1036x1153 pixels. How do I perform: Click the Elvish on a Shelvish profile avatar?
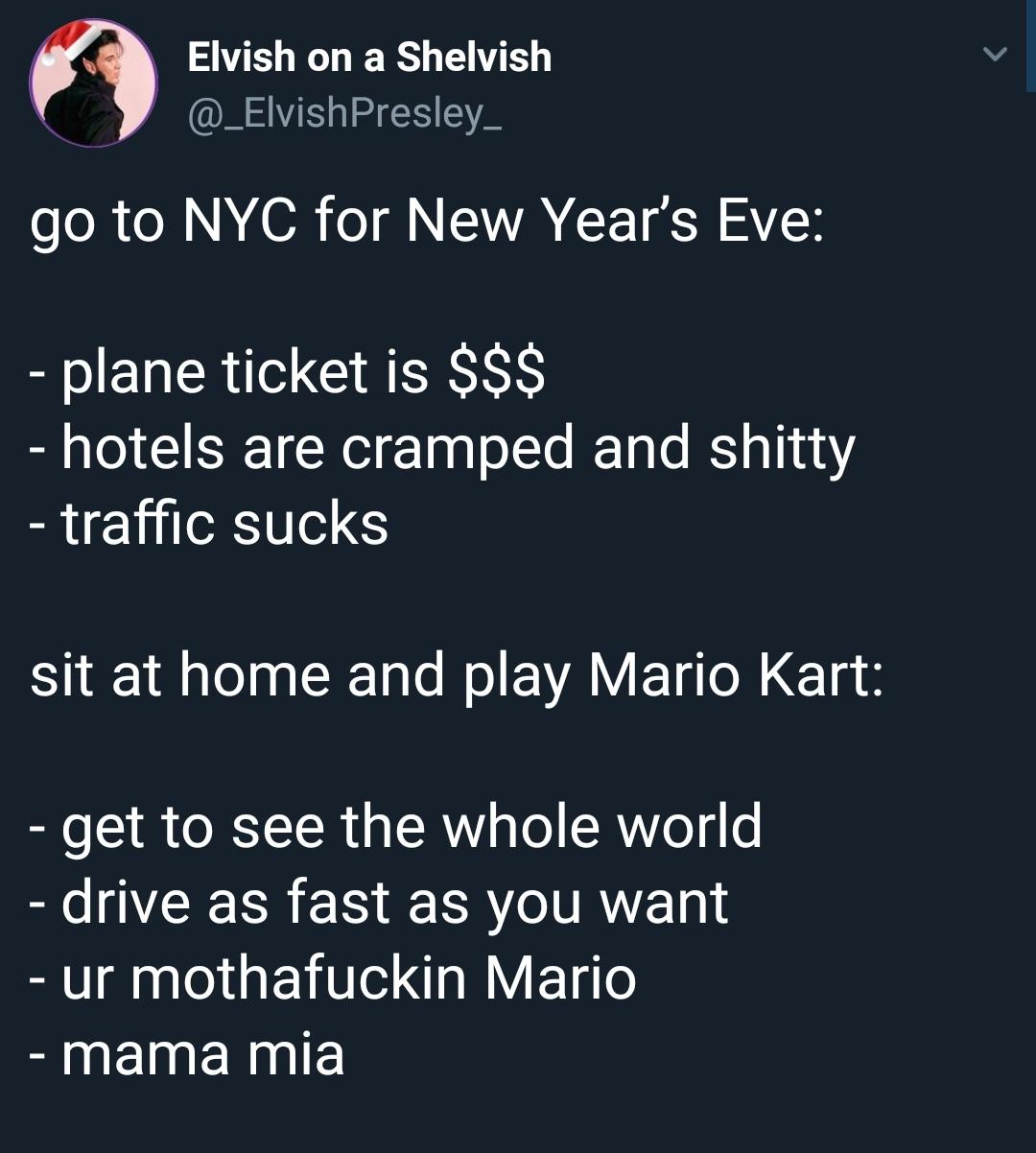(93, 84)
